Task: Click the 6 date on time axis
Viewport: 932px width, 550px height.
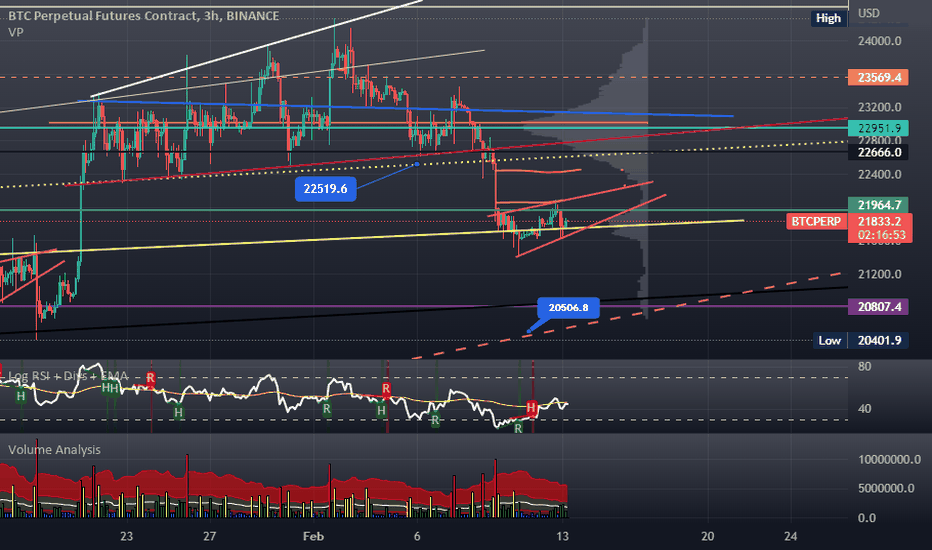Action: coord(417,536)
